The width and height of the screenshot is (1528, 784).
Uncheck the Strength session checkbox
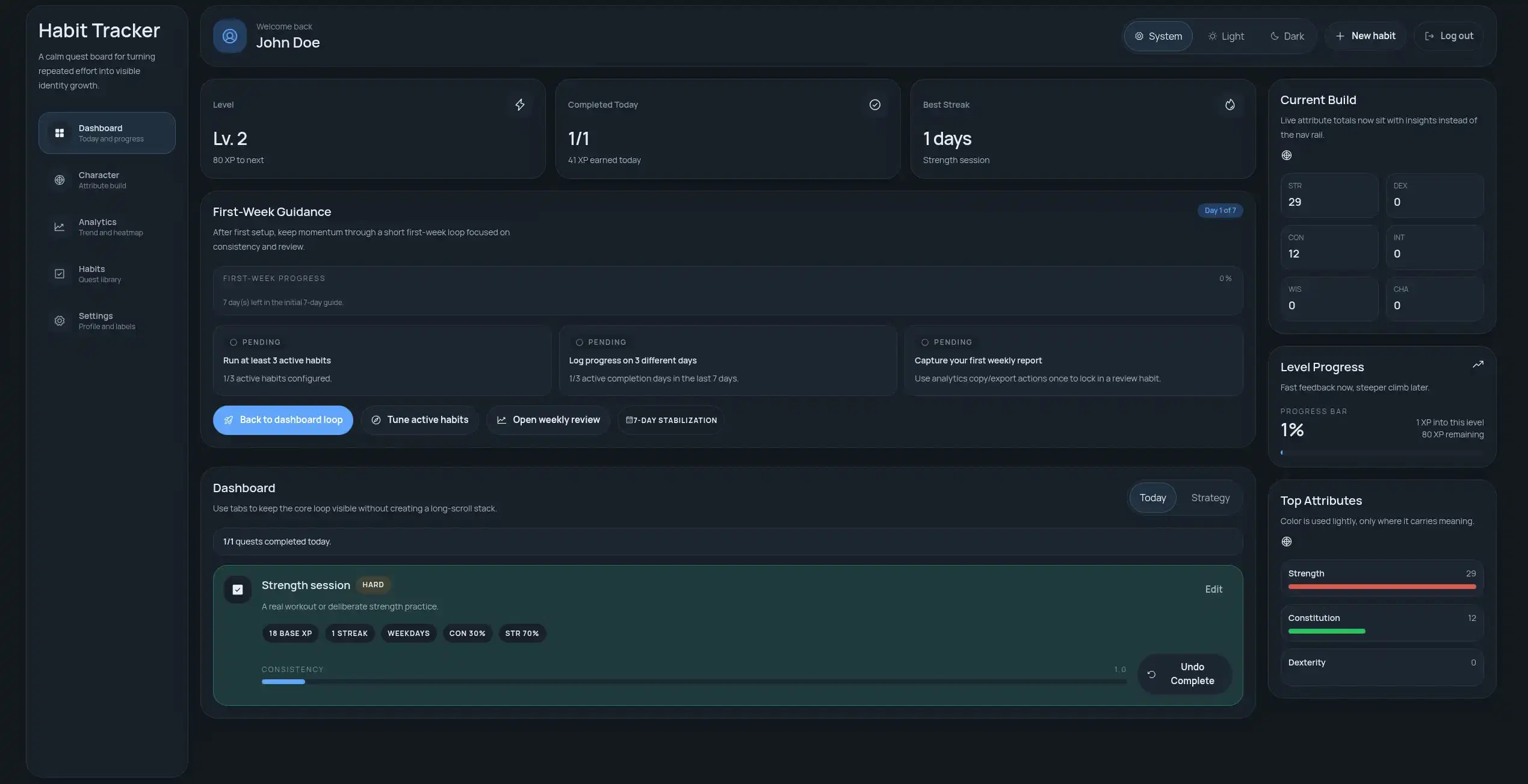[238, 590]
